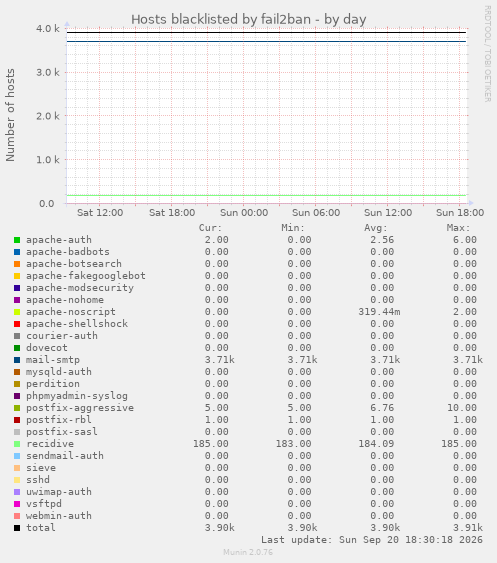Select the postfix-aggressive legend label
Image resolution: width=497 pixels, height=563 pixels.
click(x=80, y=408)
